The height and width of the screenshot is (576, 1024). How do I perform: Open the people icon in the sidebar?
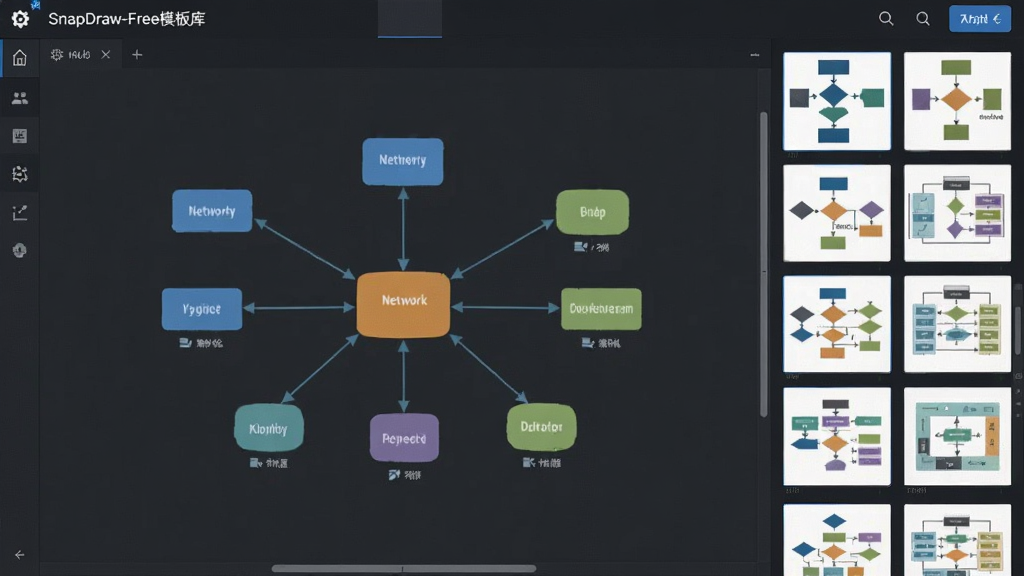click(20, 98)
